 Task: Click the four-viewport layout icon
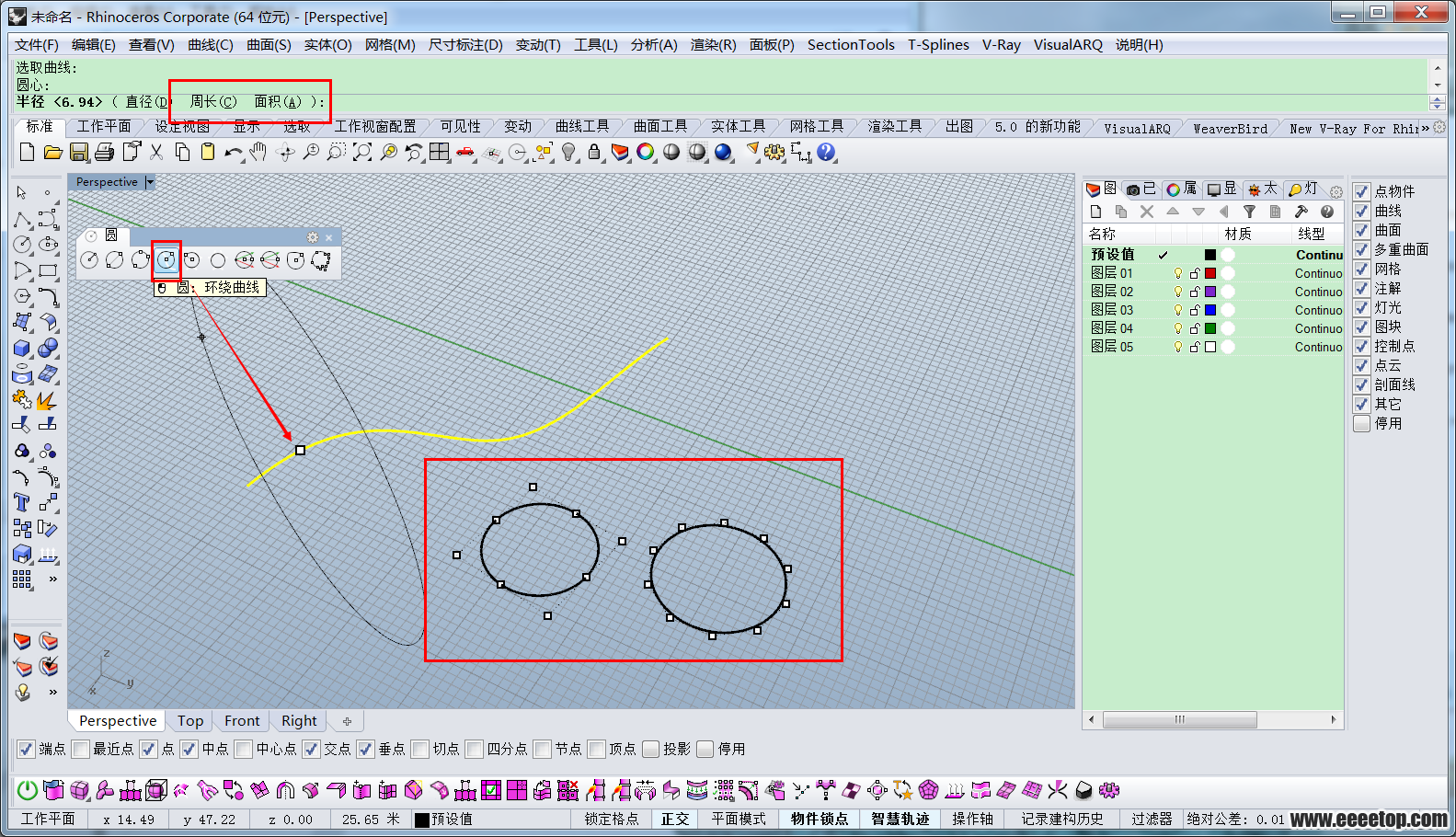coord(440,152)
